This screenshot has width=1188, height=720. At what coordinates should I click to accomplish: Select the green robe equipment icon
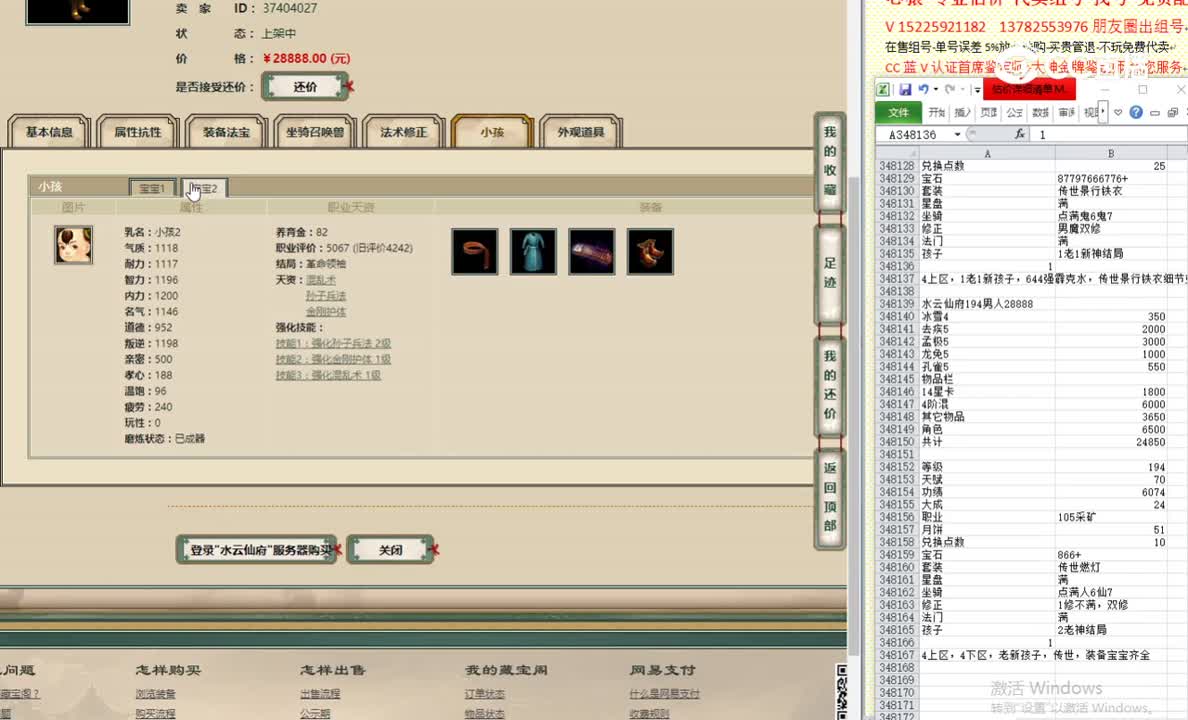(x=533, y=251)
